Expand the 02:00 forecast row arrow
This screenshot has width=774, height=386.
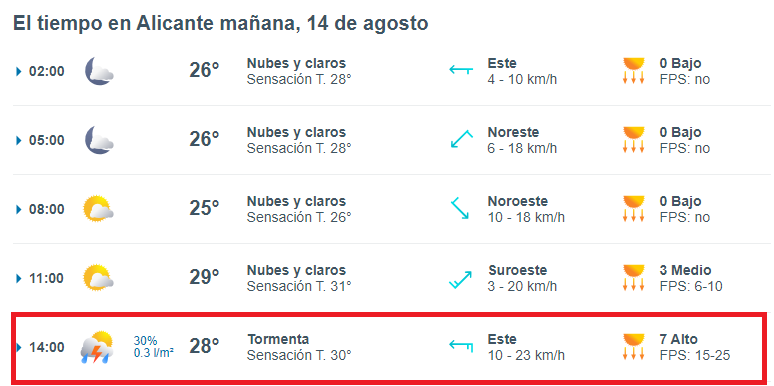coord(19,72)
